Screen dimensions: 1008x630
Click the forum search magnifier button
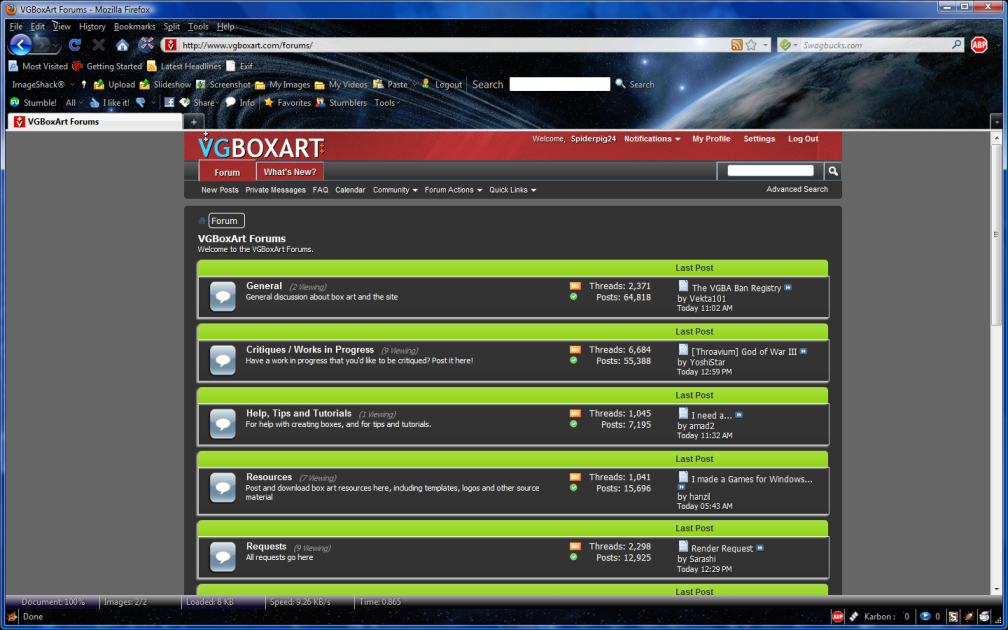[x=832, y=171]
